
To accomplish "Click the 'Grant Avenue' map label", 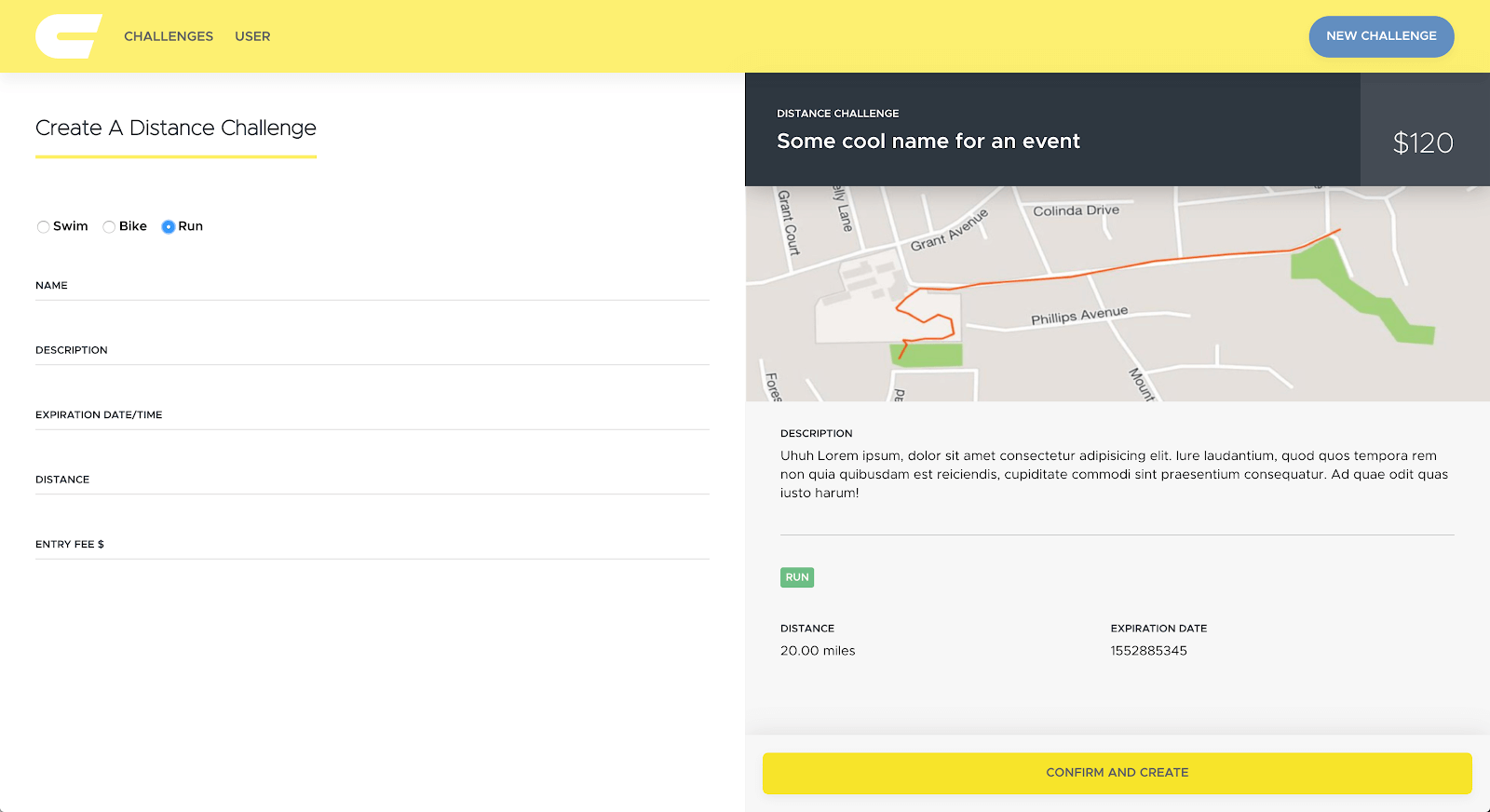I will [949, 230].
